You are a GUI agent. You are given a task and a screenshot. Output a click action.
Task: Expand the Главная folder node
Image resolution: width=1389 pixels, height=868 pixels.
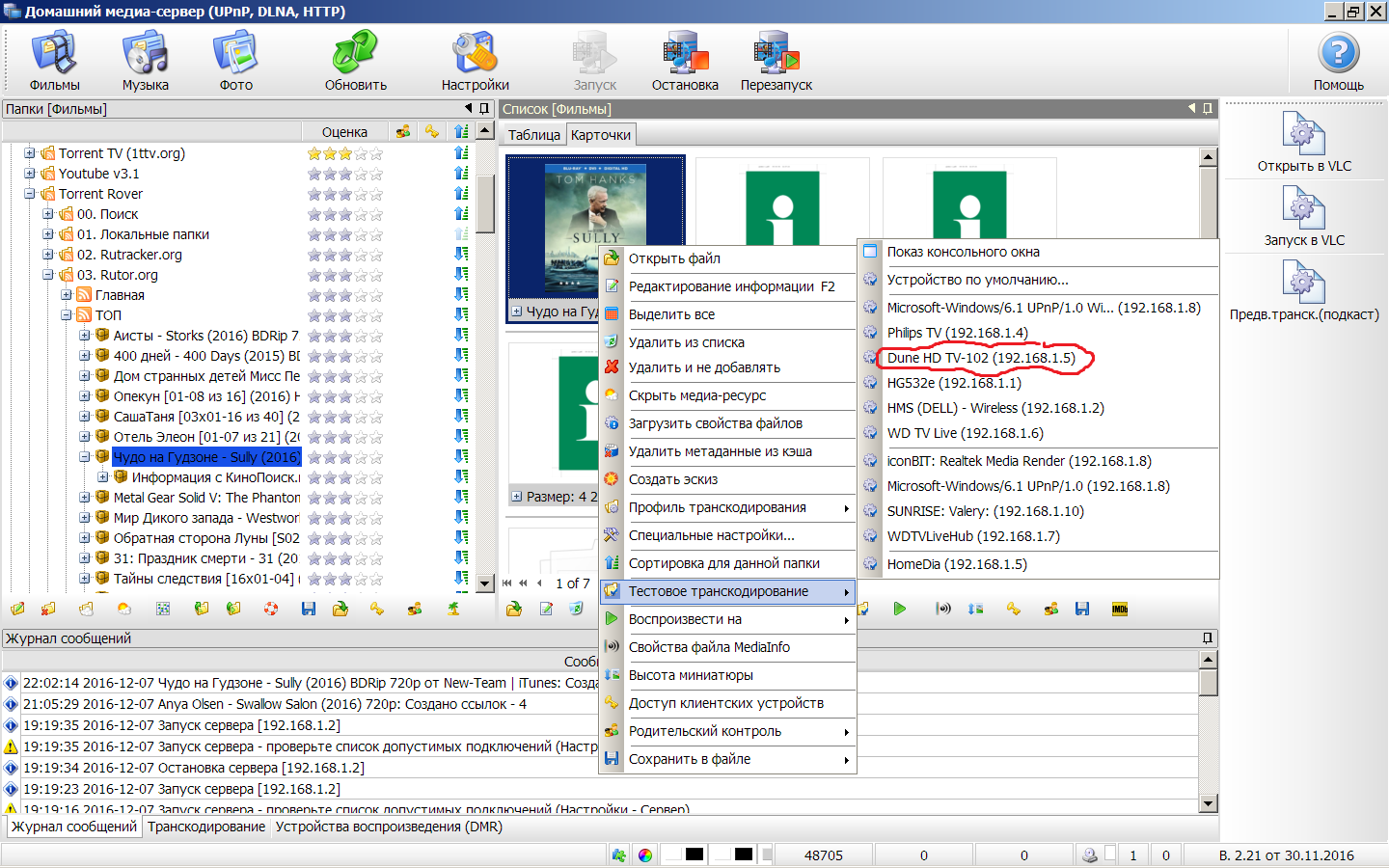click(x=67, y=295)
